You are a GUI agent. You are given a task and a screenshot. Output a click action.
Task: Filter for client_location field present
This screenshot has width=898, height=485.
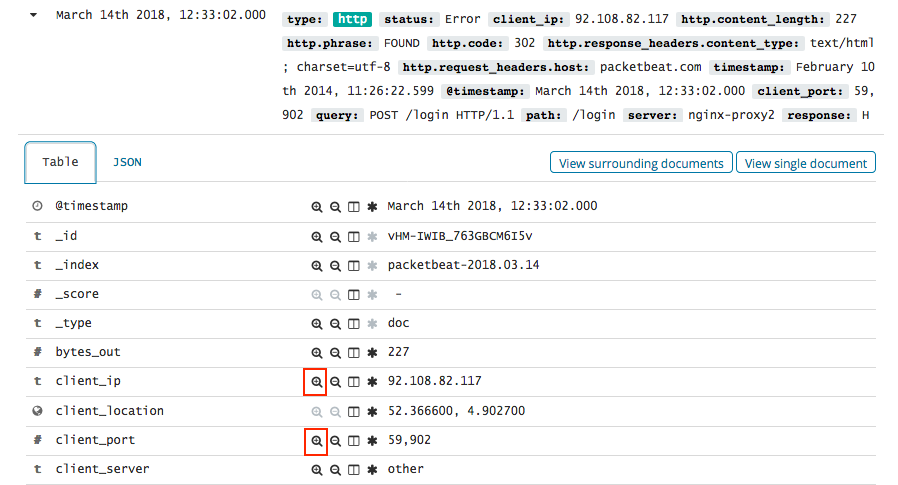[x=372, y=411]
